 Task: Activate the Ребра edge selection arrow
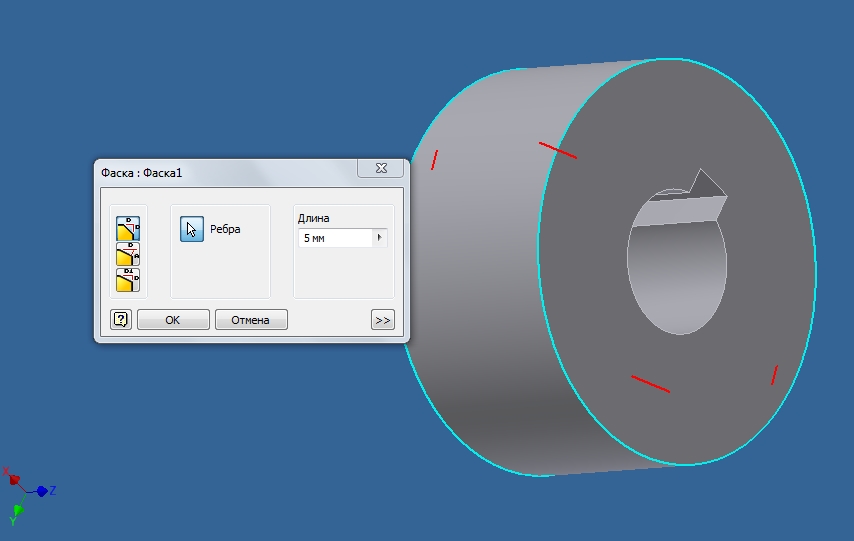point(192,229)
